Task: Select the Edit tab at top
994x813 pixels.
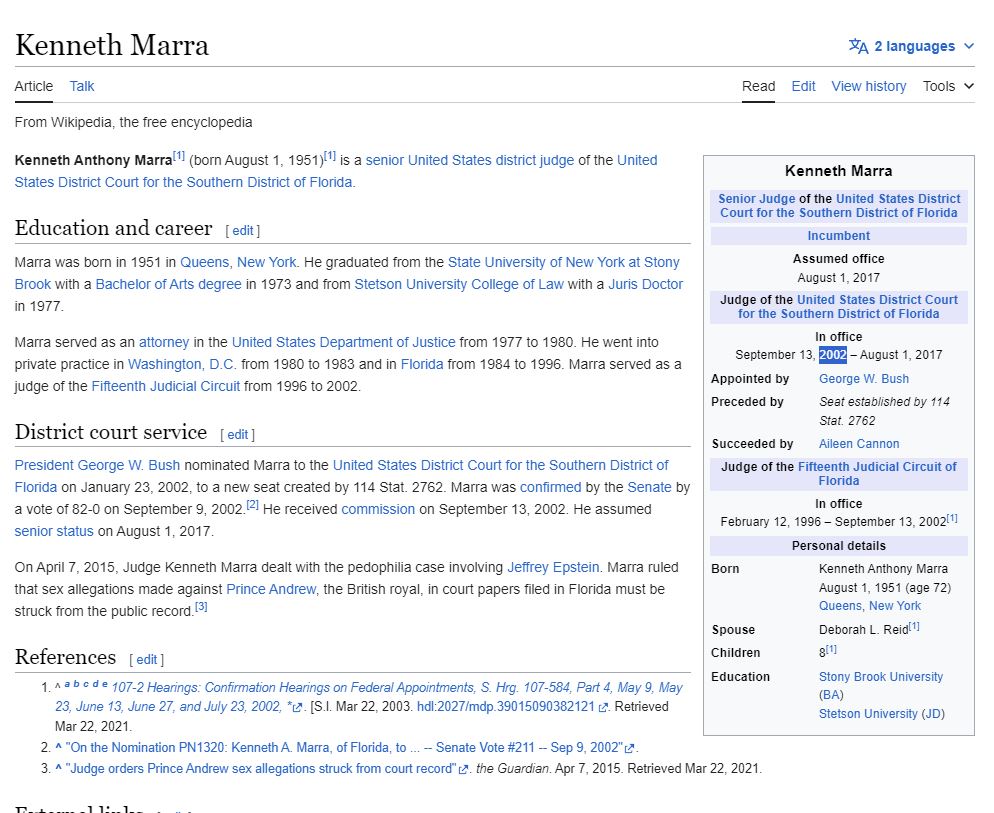Action: pyautogui.click(x=803, y=86)
